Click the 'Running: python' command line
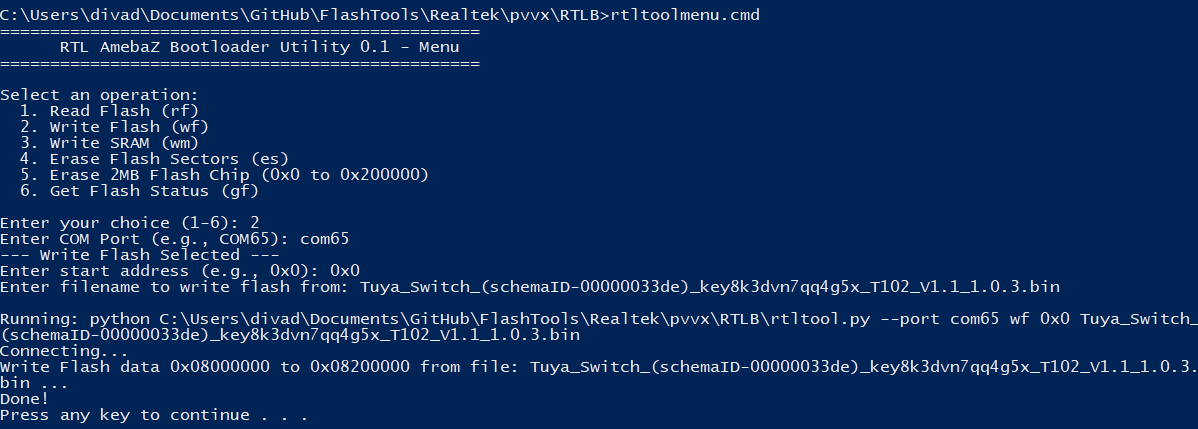 click(599, 327)
